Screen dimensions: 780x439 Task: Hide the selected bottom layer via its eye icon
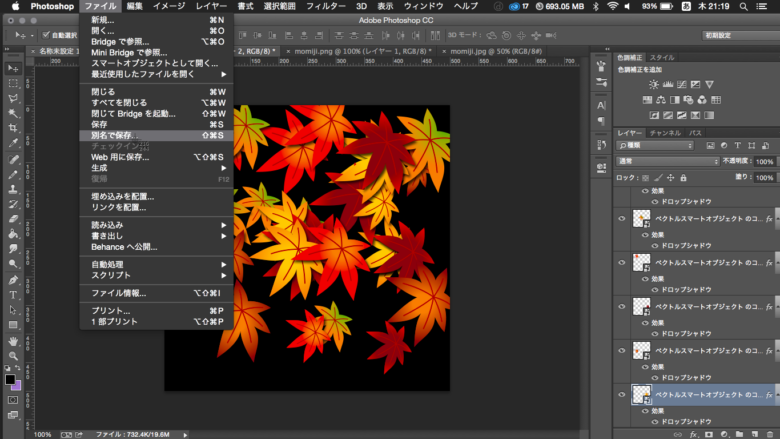[622, 395]
